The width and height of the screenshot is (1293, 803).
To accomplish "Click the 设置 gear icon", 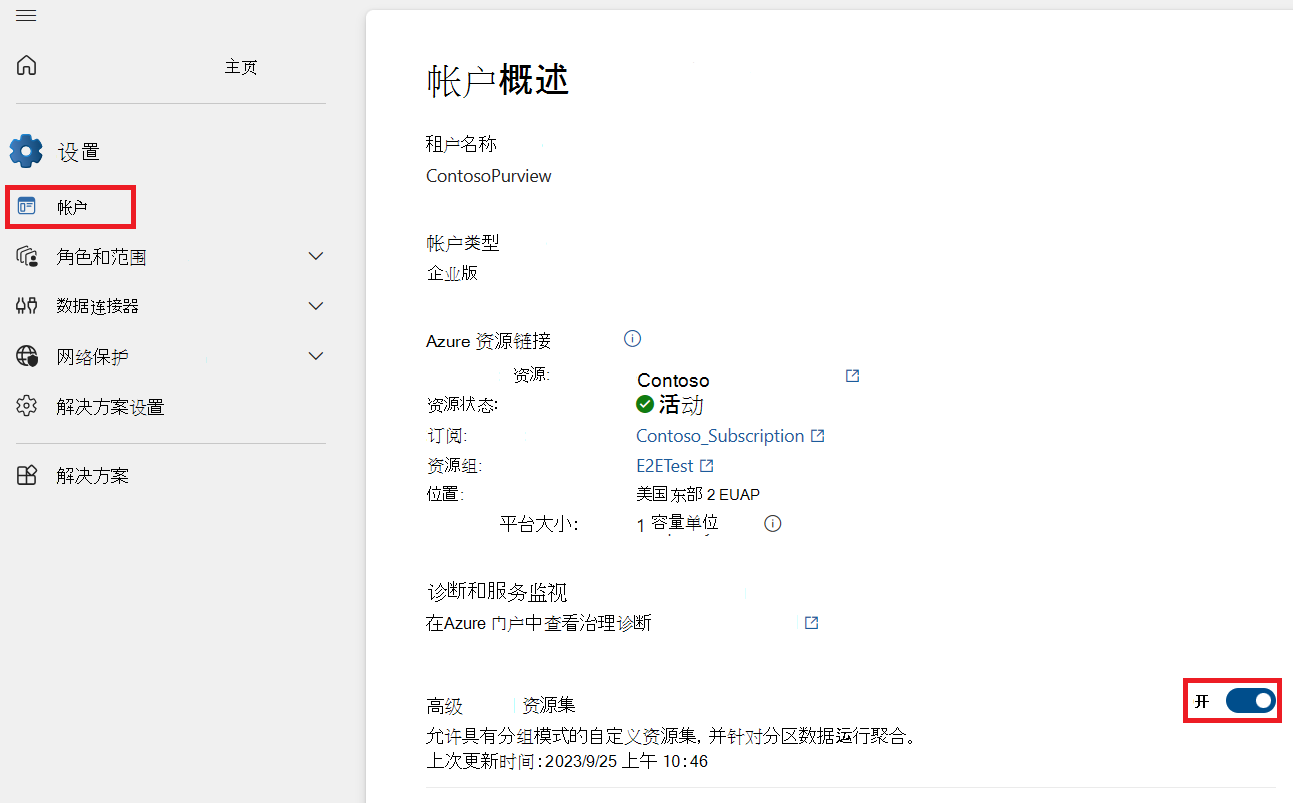I will (26, 151).
